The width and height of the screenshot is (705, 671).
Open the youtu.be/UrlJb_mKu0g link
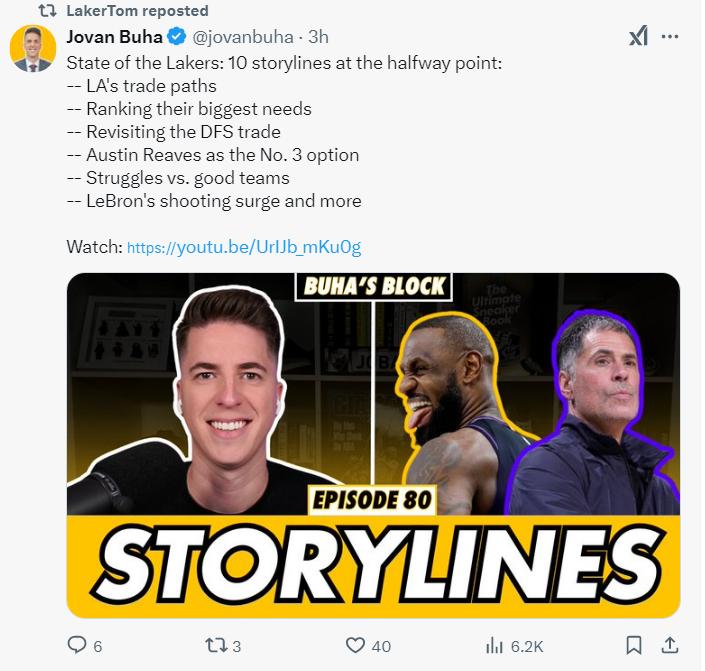pyautogui.click(x=244, y=247)
